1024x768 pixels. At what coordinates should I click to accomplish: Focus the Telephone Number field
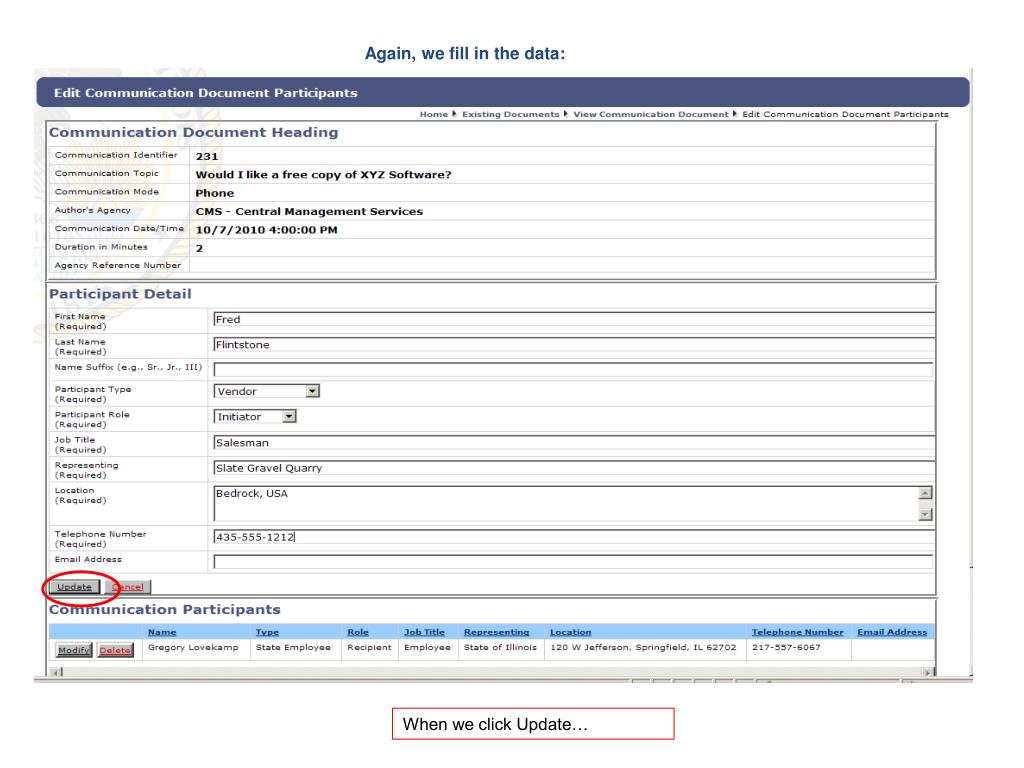(573, 537)
